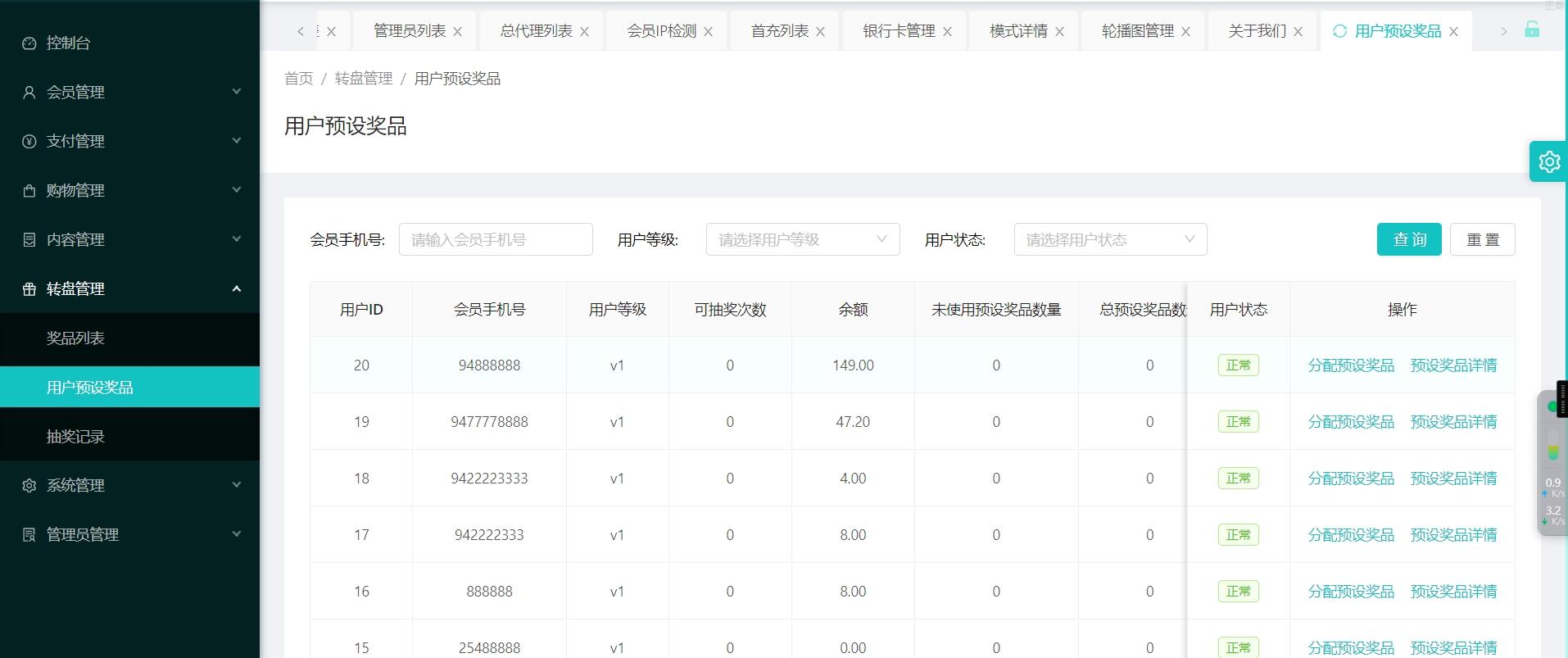Viewport: 1568px width, 658px height.
Task: Open the 用户等级 dropdown
Action: 802,239
